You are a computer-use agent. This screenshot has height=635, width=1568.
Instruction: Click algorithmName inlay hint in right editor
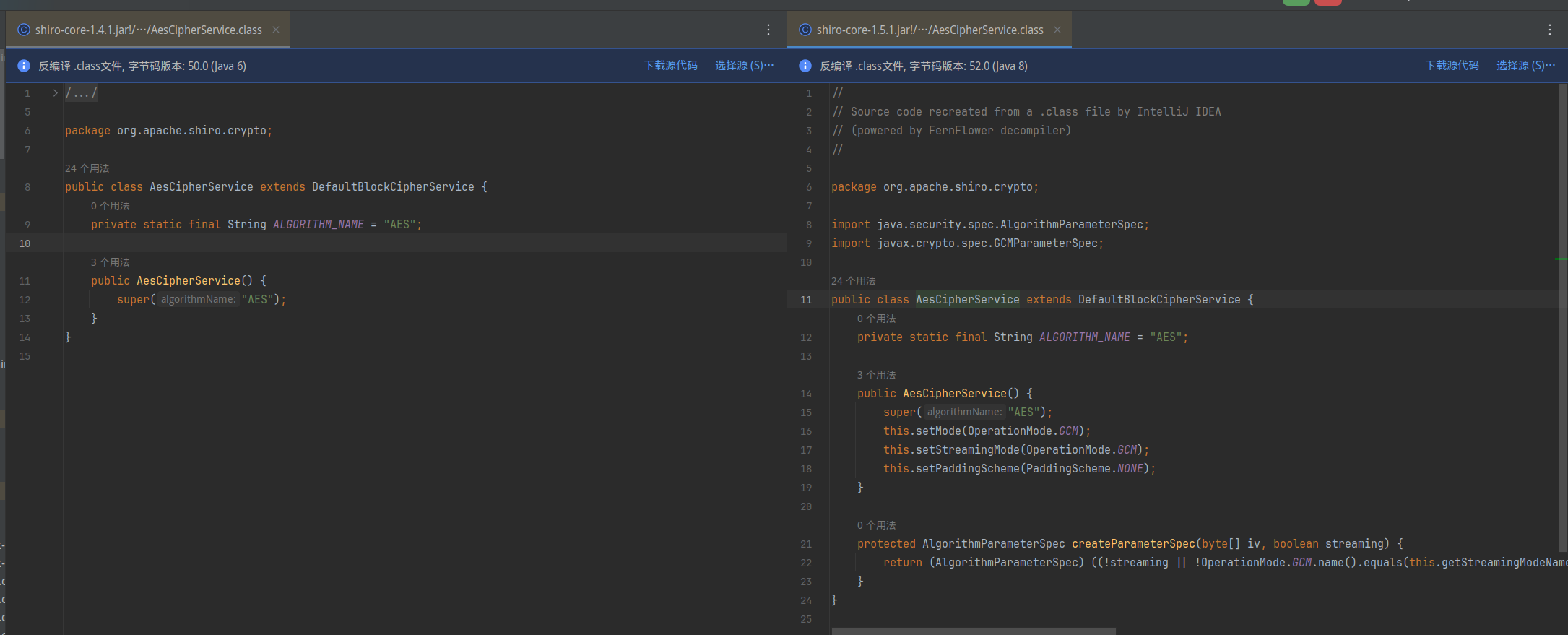964,412
